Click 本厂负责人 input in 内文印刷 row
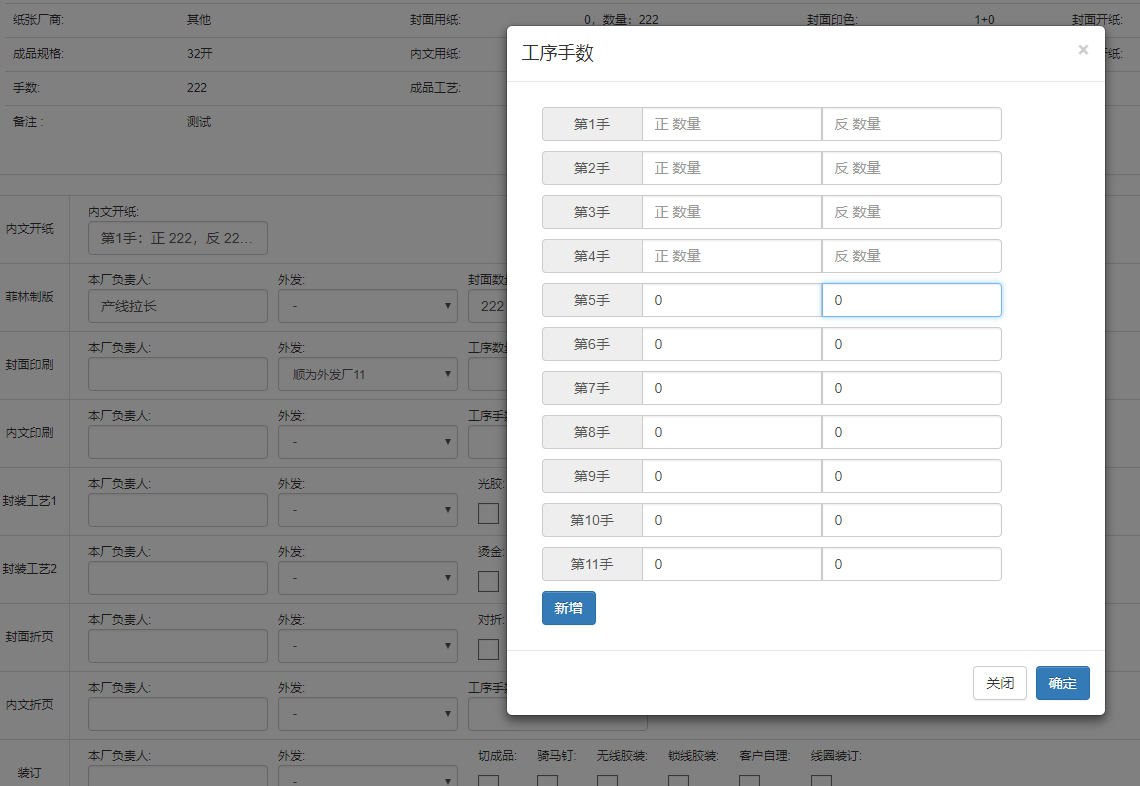Image resolution: width=1140 pixels, height=786 pixels. (178, 442)
